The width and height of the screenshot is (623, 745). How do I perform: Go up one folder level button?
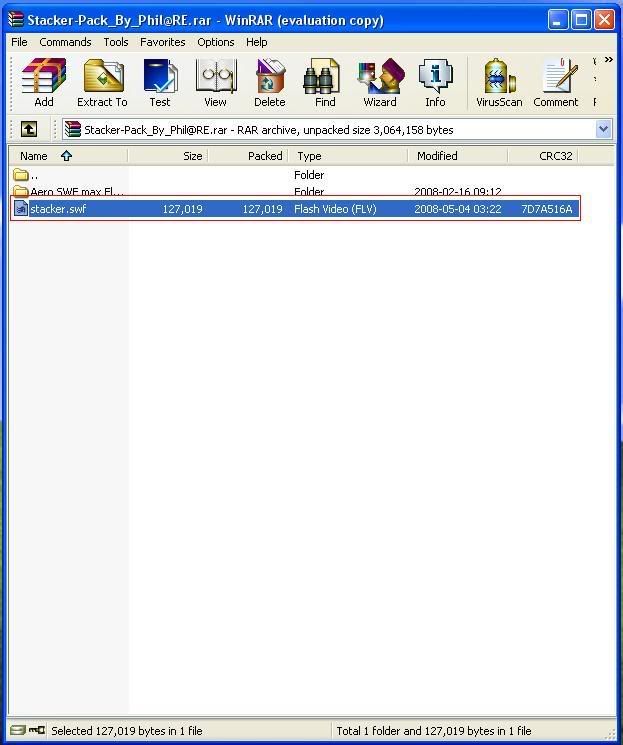point(29,129)
